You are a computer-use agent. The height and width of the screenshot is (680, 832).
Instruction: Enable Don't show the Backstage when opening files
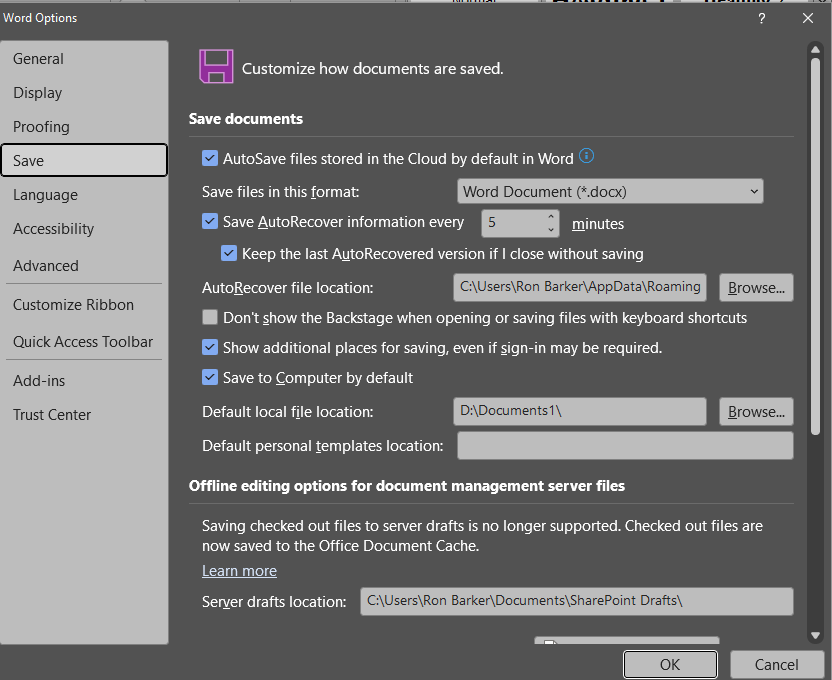[210, 317]
